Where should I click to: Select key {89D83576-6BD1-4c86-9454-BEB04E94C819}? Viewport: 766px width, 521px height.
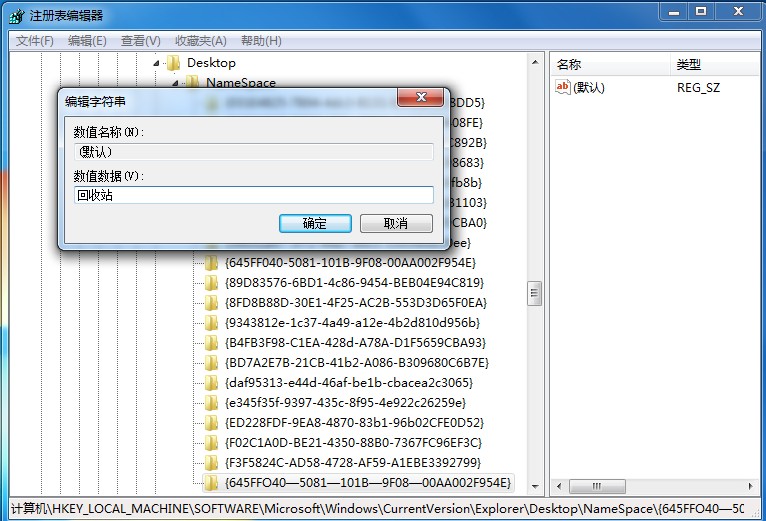coord(354,283)
